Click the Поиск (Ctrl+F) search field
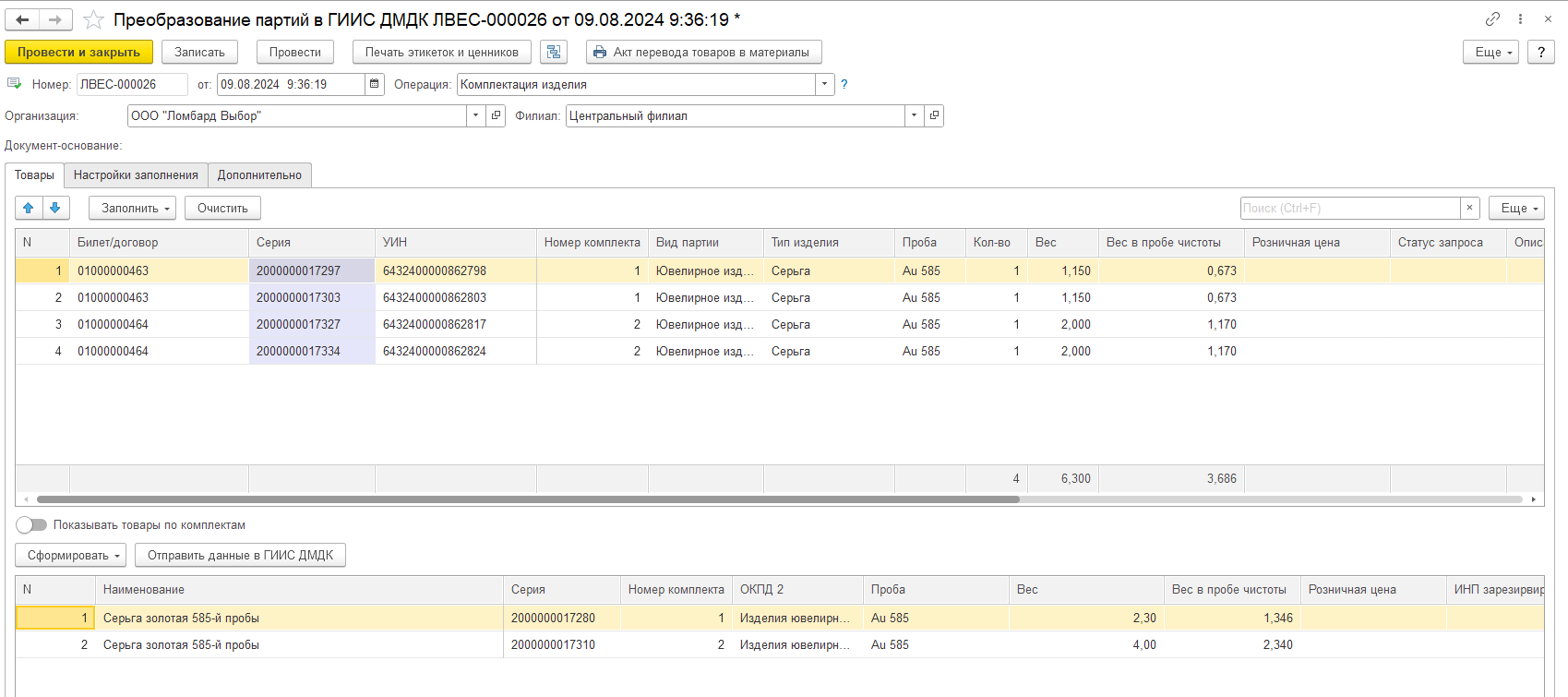The height and width of the screenshot is (697, 1568). (x=1350, y=208)
